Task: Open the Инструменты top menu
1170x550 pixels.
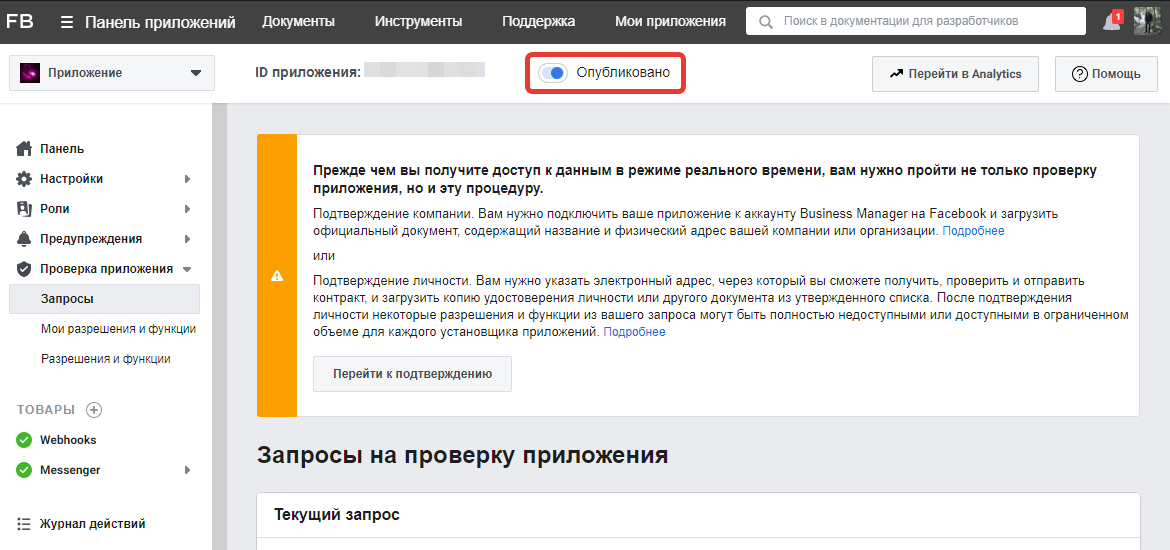Action: (x=418, y=21)
